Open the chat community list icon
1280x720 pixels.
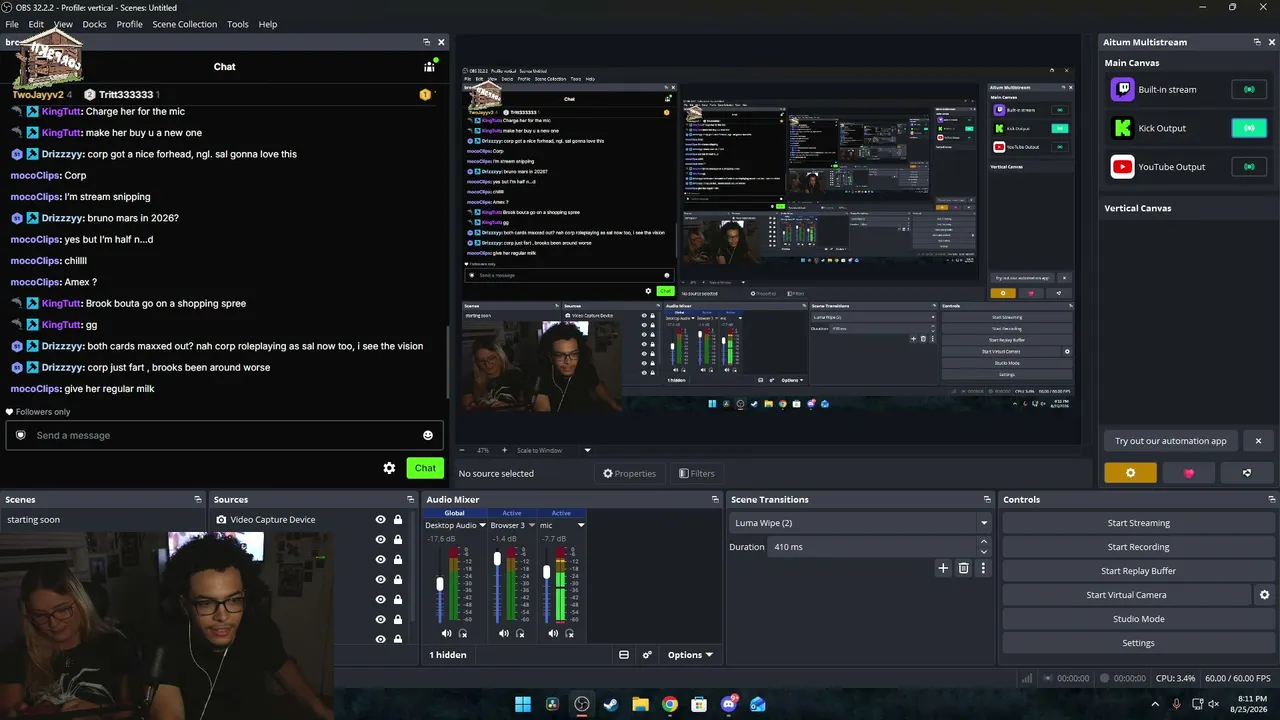pos(429,67)
